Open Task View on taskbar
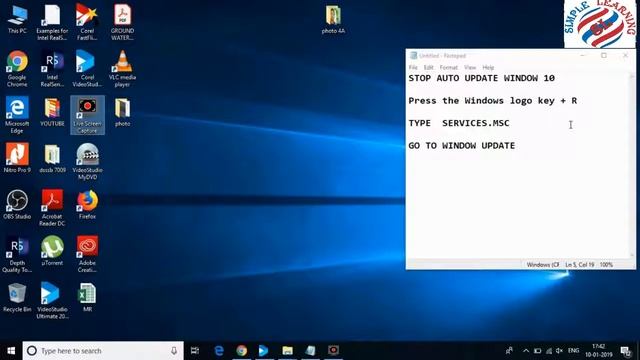 point(195,351)
